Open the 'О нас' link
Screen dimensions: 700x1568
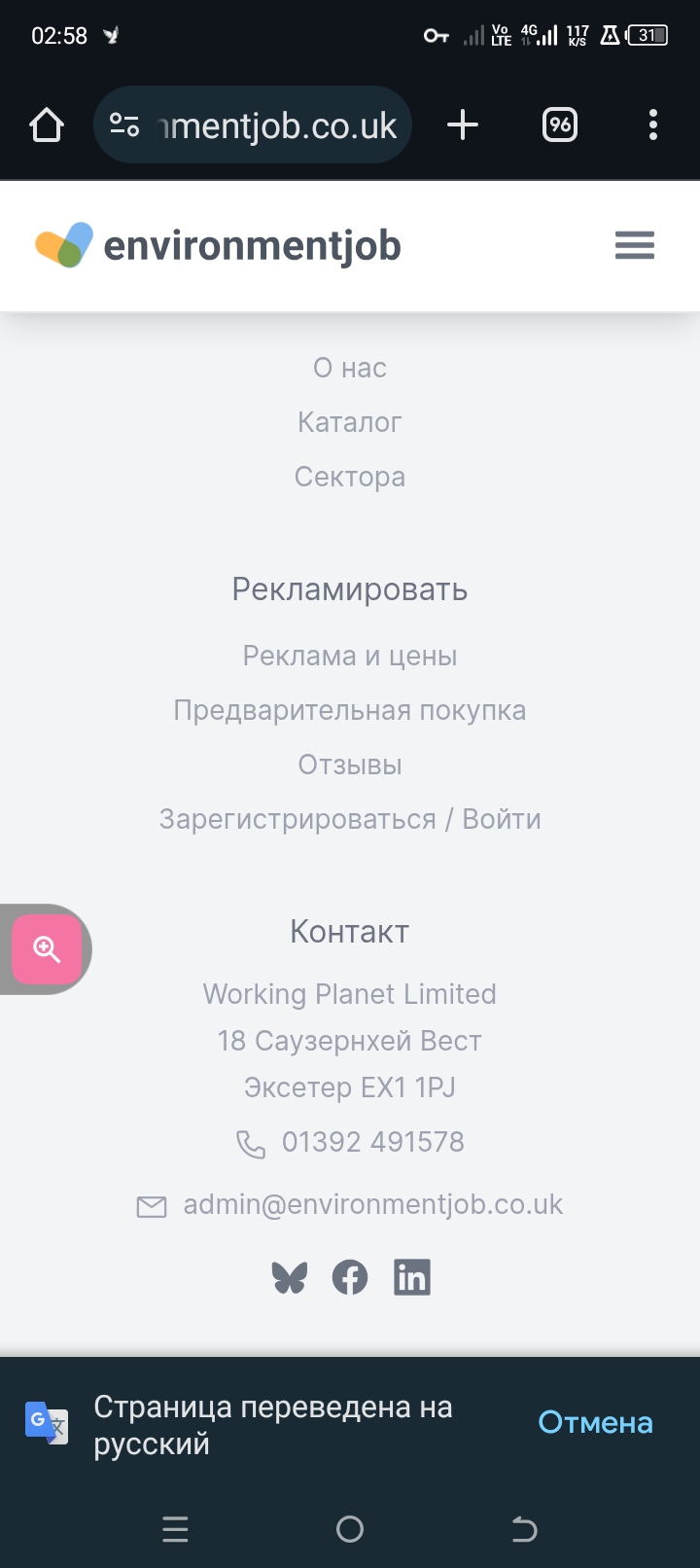point(350,368)
